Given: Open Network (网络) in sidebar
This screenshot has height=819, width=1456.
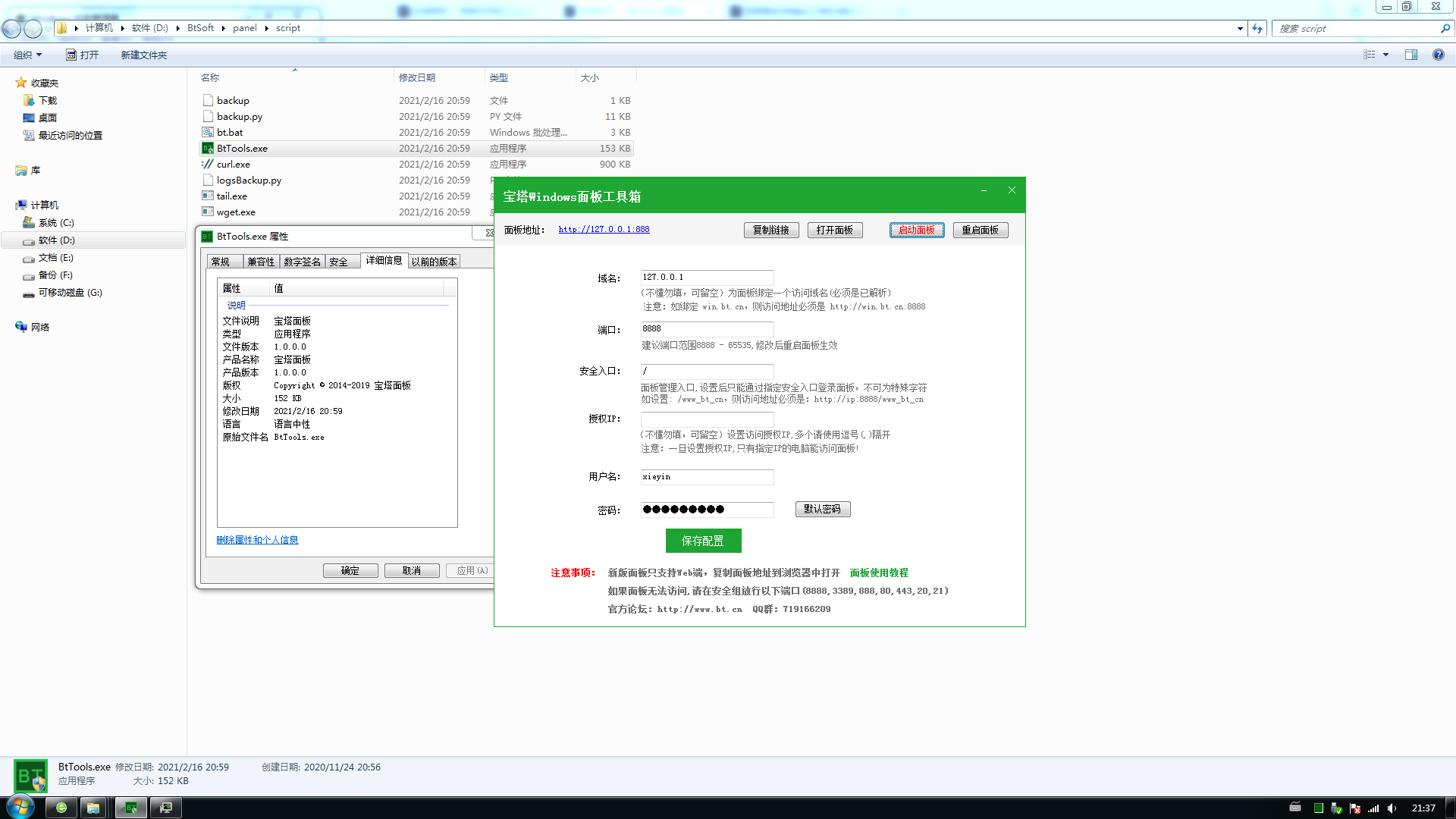Looking at the screenshot, I should [39, 328].
